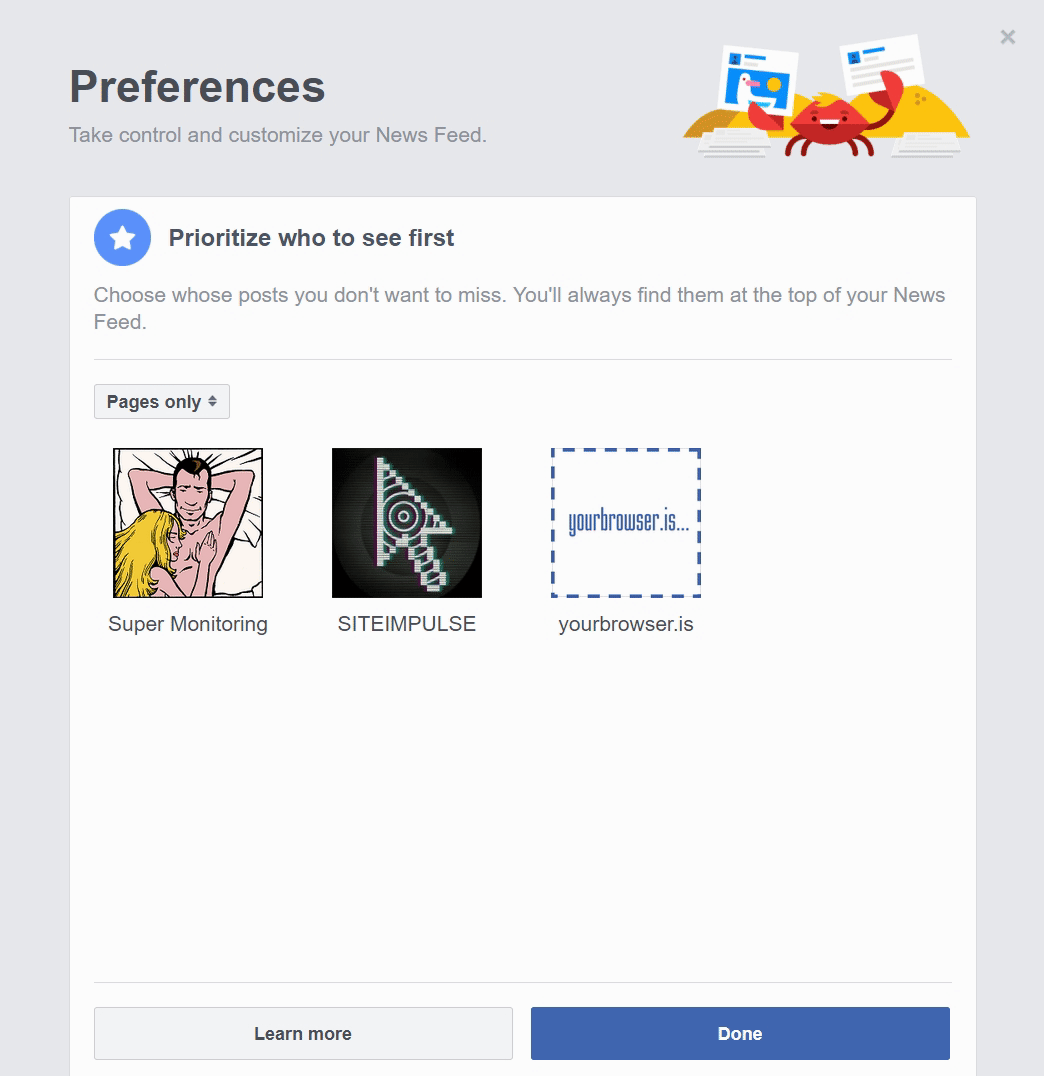This screenshot has height=1076, width=1044.
Task: Click the Take control and customize subtitle
Action: 278,135
